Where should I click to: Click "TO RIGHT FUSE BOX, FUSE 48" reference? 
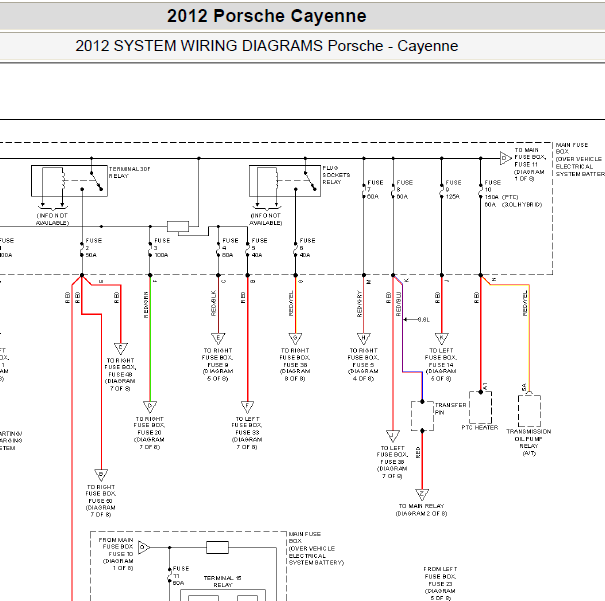[x=120, y=374]
